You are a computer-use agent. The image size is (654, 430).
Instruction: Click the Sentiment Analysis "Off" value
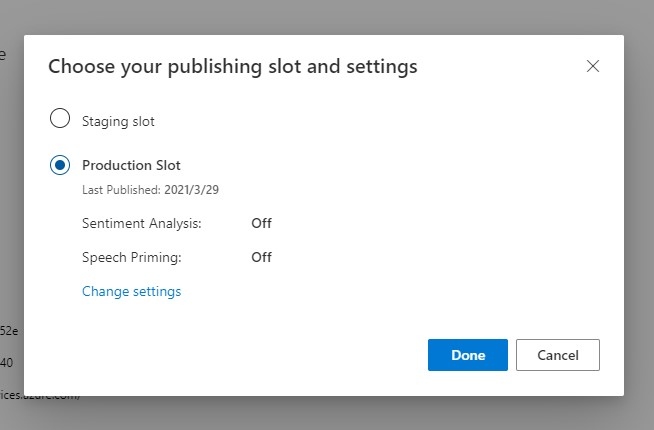261,223
